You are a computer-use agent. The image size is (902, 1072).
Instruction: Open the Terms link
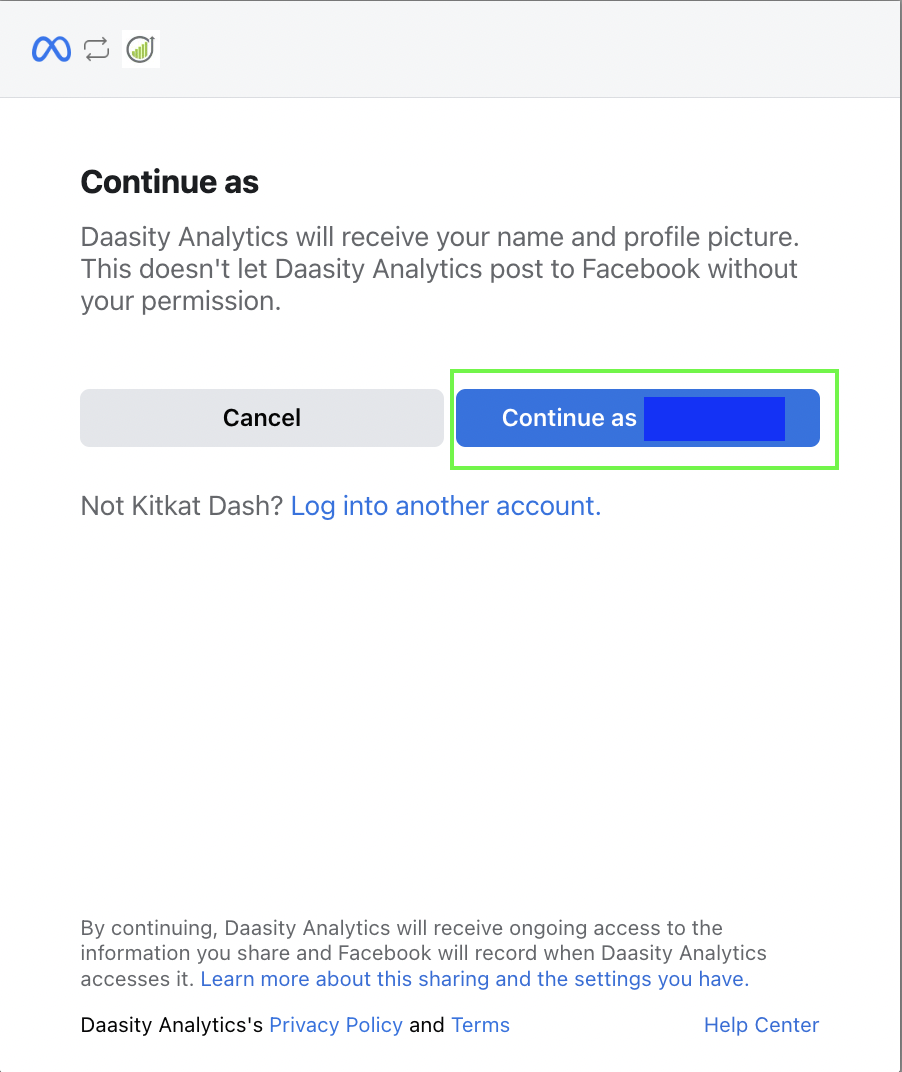coord(480,1025)
